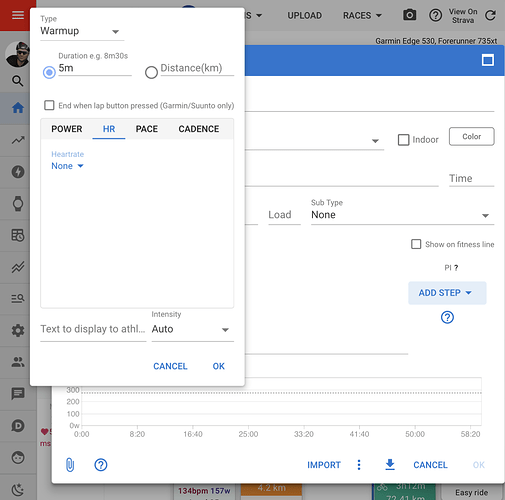Screen dimensions: 505x500
Task: Check Show on fitness line option
Action: click(x=416, y=244)
